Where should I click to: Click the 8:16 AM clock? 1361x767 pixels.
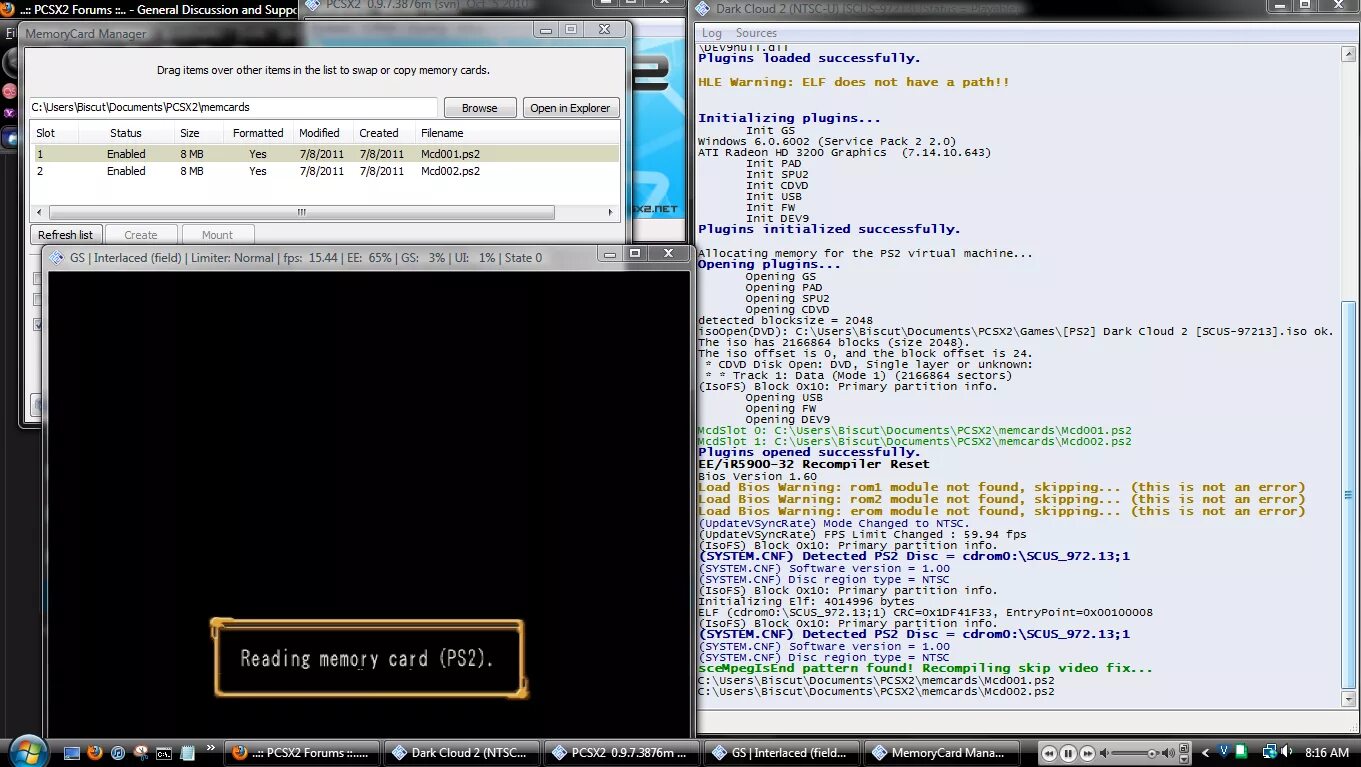(1326, 753)
